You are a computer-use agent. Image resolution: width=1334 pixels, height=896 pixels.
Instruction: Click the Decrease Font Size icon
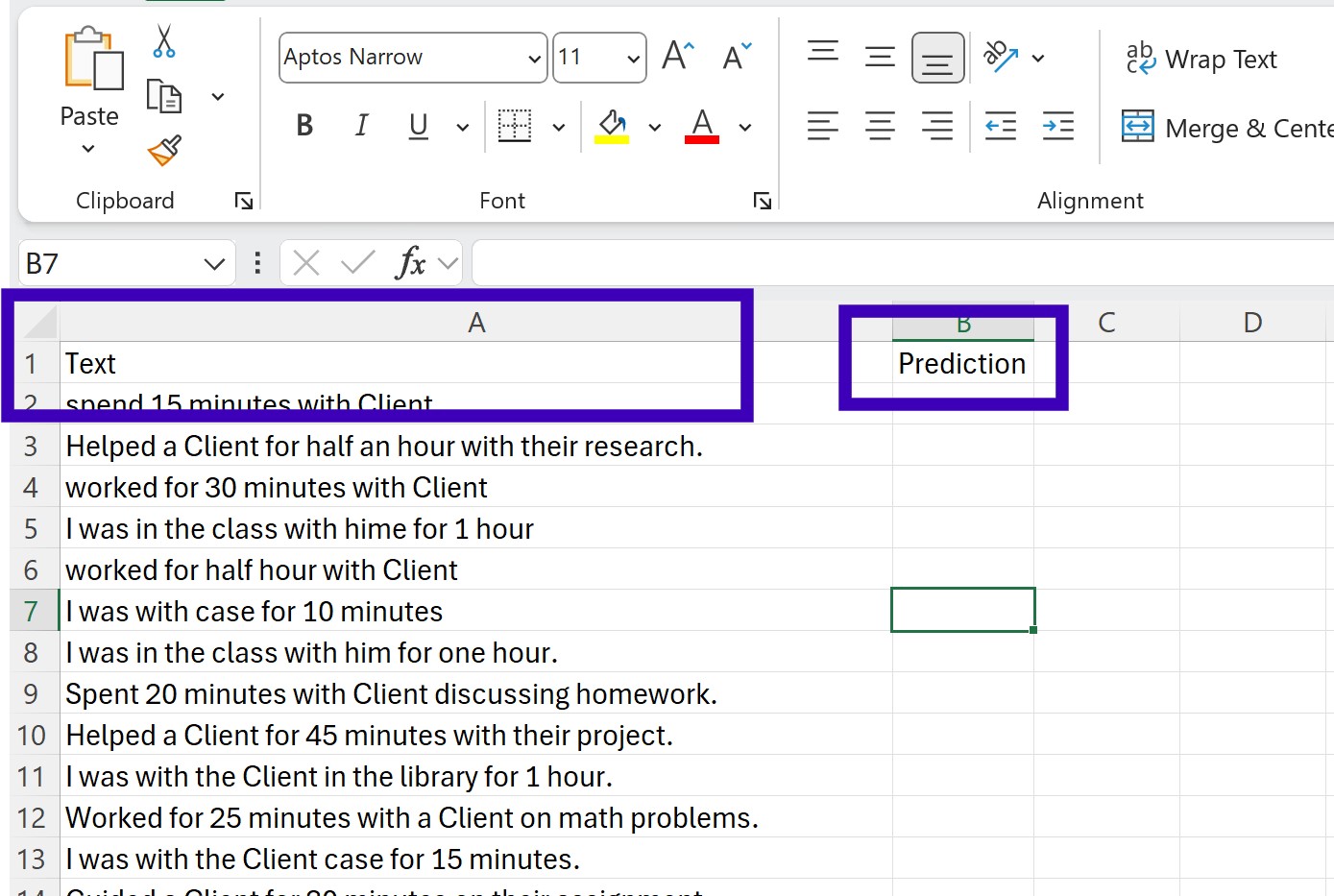(x=736, y=57)
